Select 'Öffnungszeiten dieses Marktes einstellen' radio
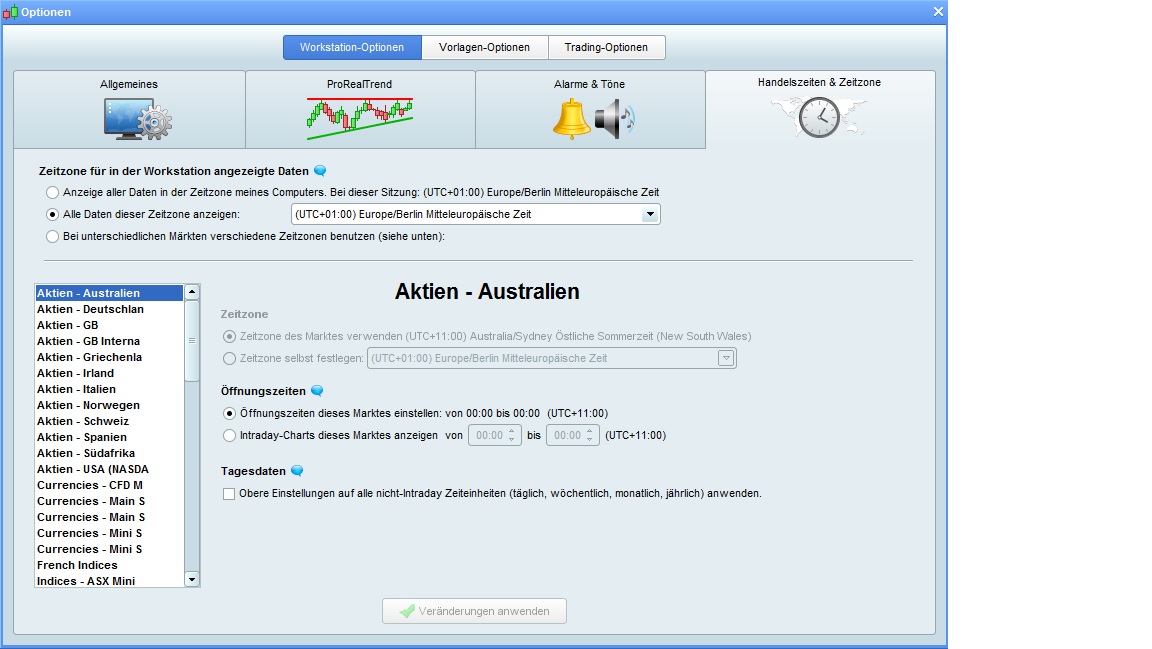The width and height of the screenshot is (1152, 649). coord(229,414)
